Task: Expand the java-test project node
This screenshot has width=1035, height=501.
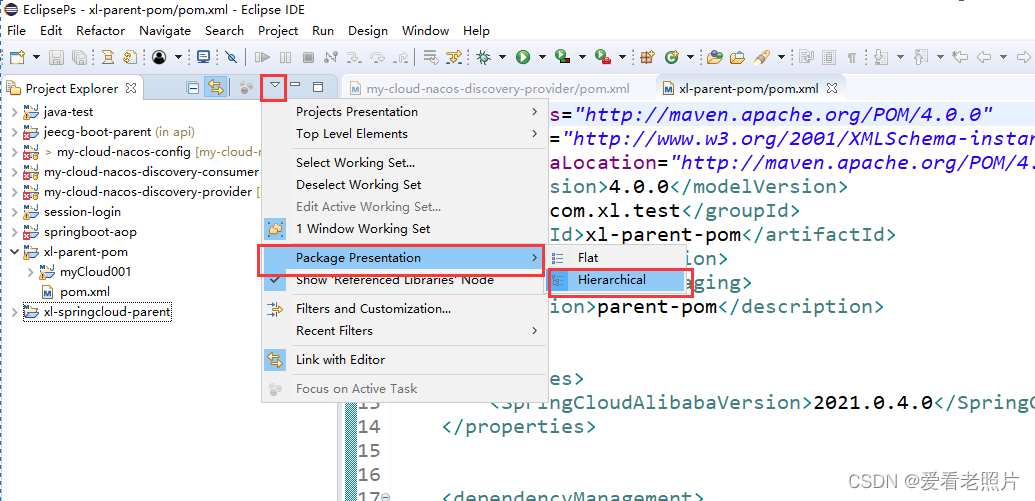Action: (15, 112)
